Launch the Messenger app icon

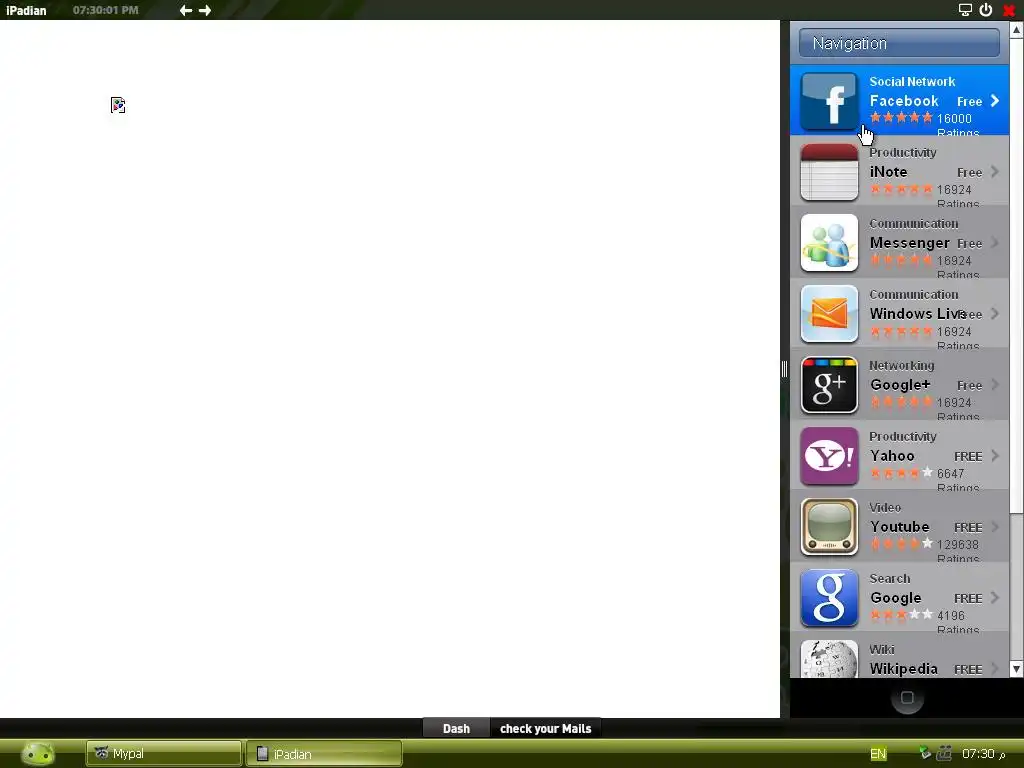pos(829,243)
